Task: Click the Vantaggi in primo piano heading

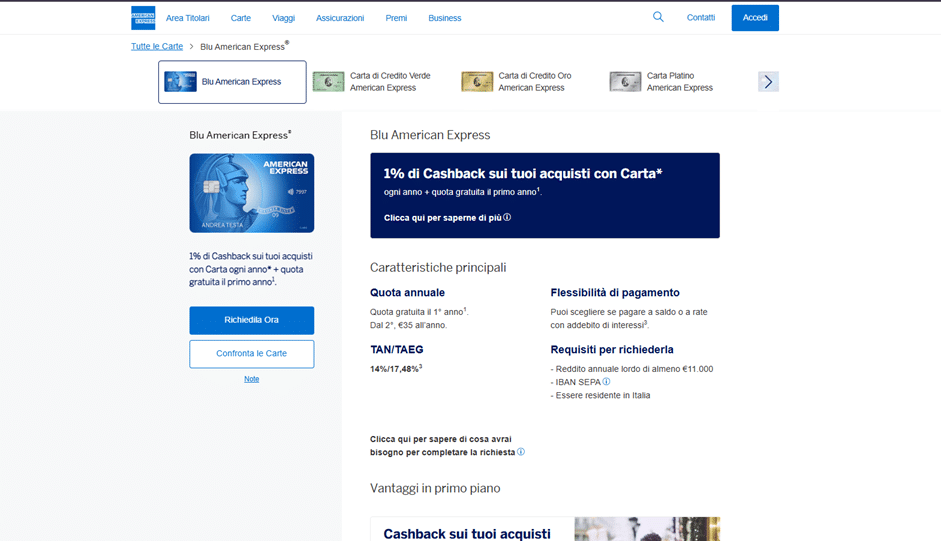Action: pos(435,488)
